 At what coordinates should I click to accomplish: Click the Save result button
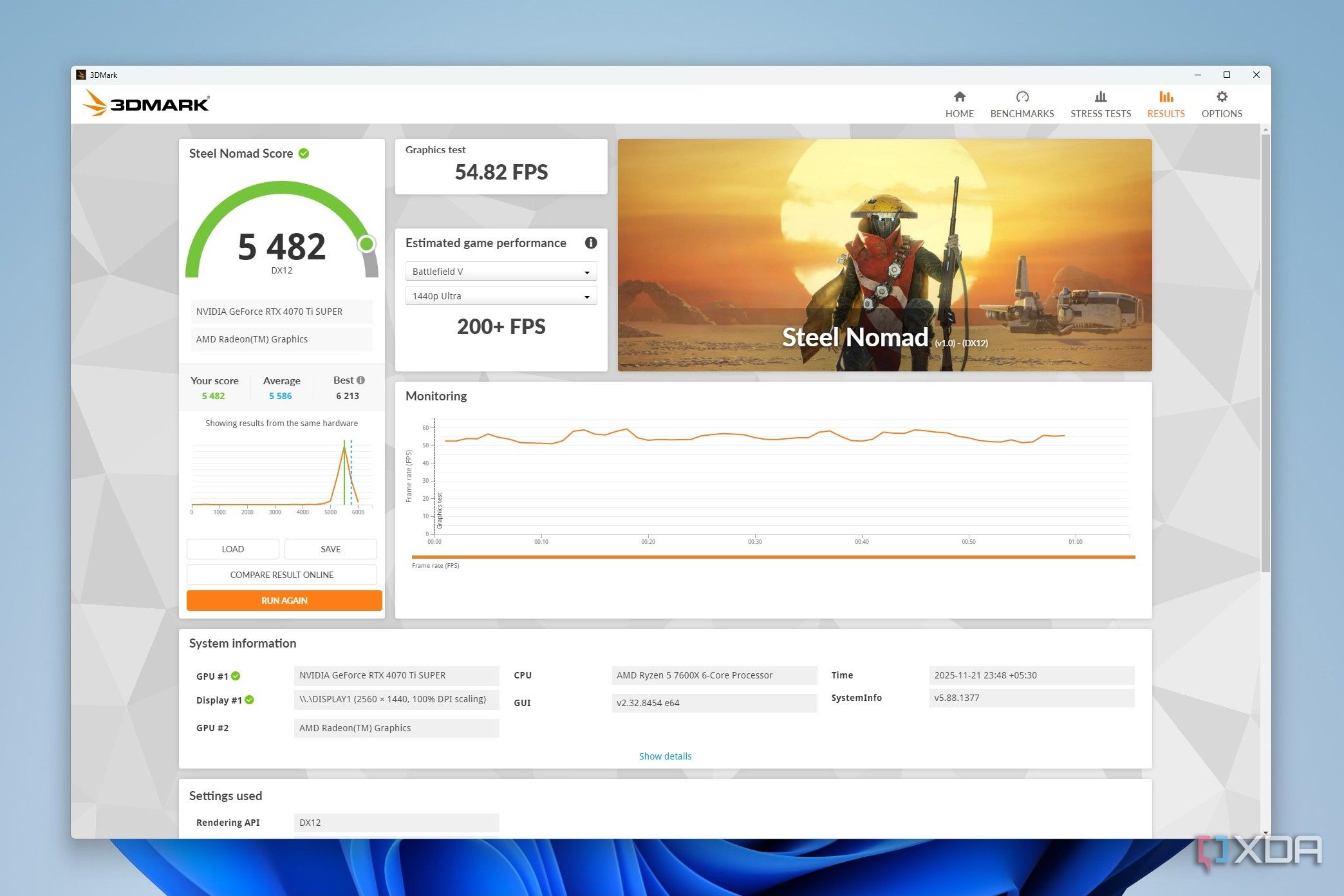[x=330, y=549]
